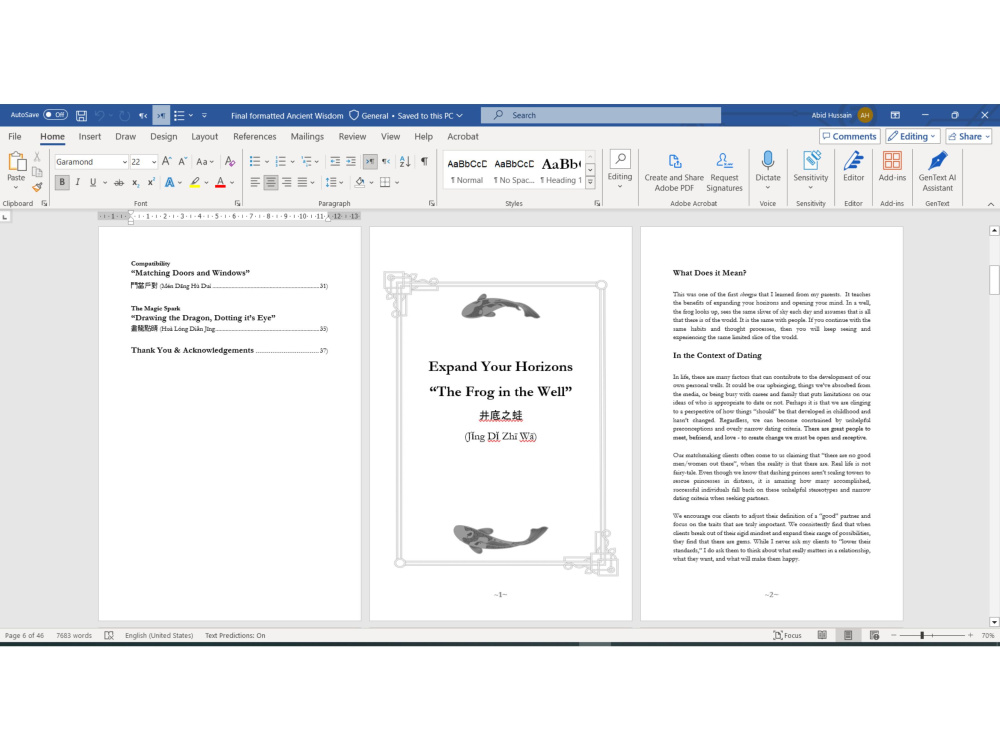Image resolution: width=1000 pixels, height=750 pixels.
Task: Click the Cut scissors icon
Action: (37, 157)
